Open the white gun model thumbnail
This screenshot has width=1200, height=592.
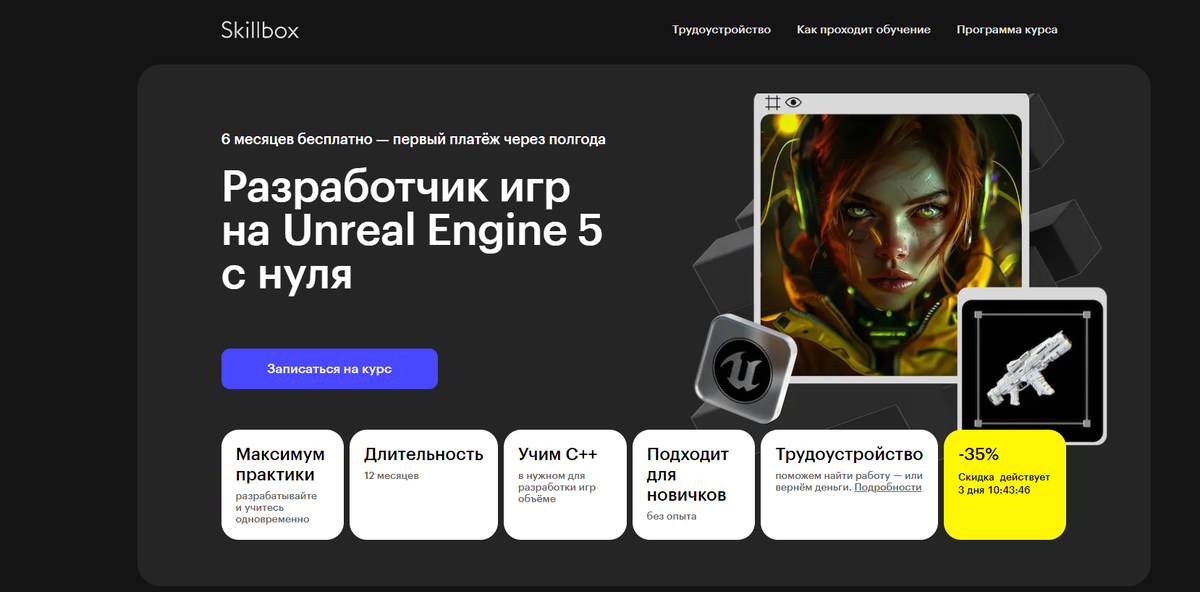1031,366
